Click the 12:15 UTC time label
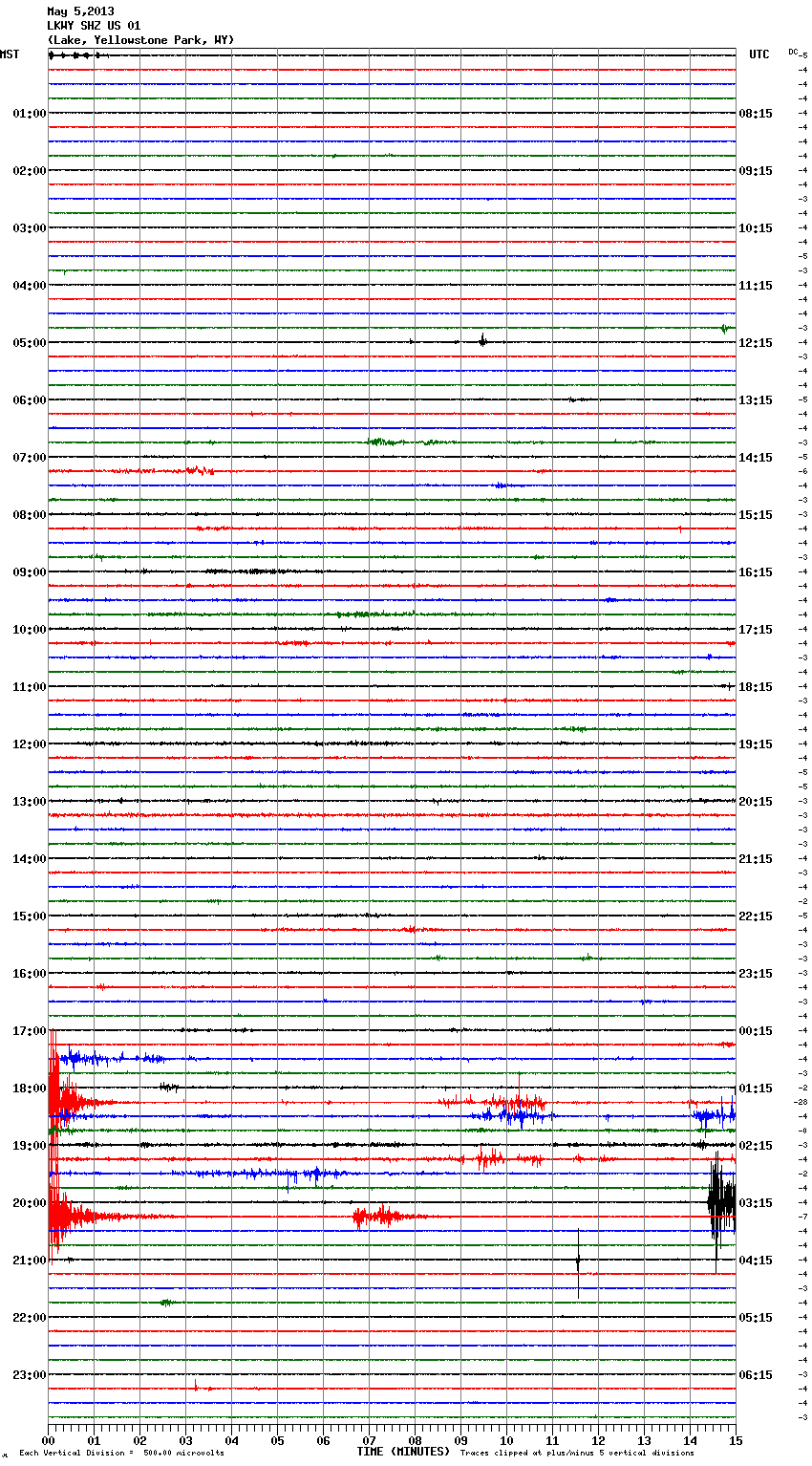The height and width of the screenshot is (1466, 812). (756, 343)
